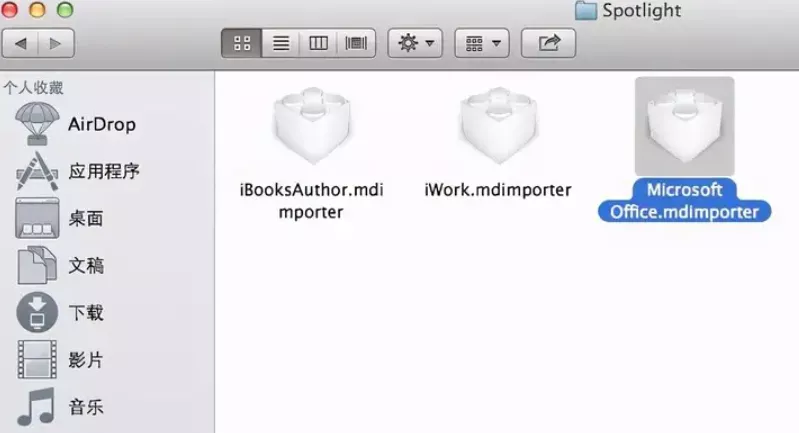Click the Microsoft Office.mdimporter file name
This screenshot has height=433, width=799.
point(684,201)
